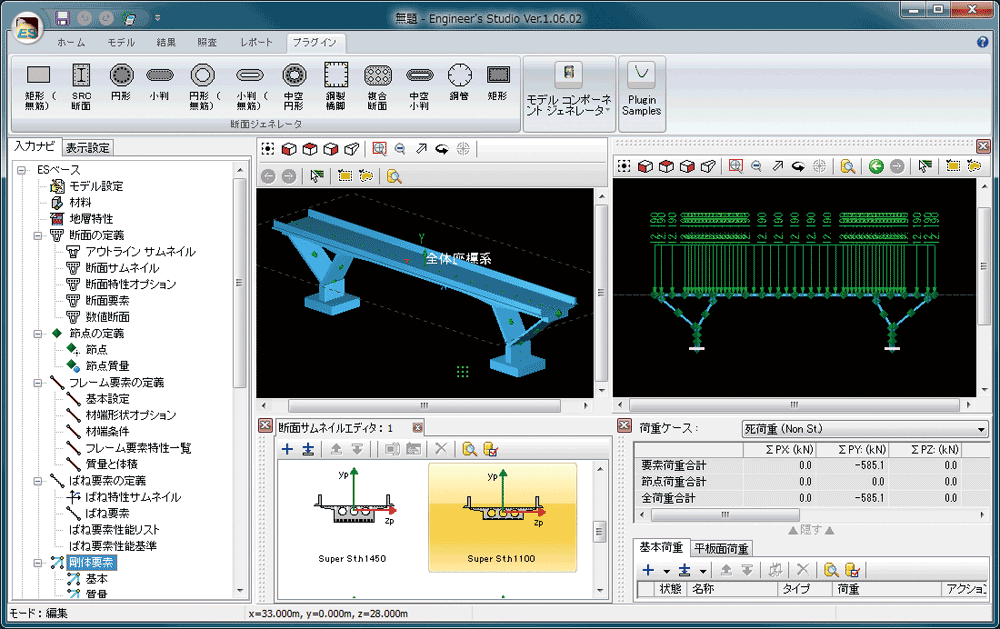This screenshot has width=1000, height=629.
Task: Close the load view panel
Action: coord(983,146)
